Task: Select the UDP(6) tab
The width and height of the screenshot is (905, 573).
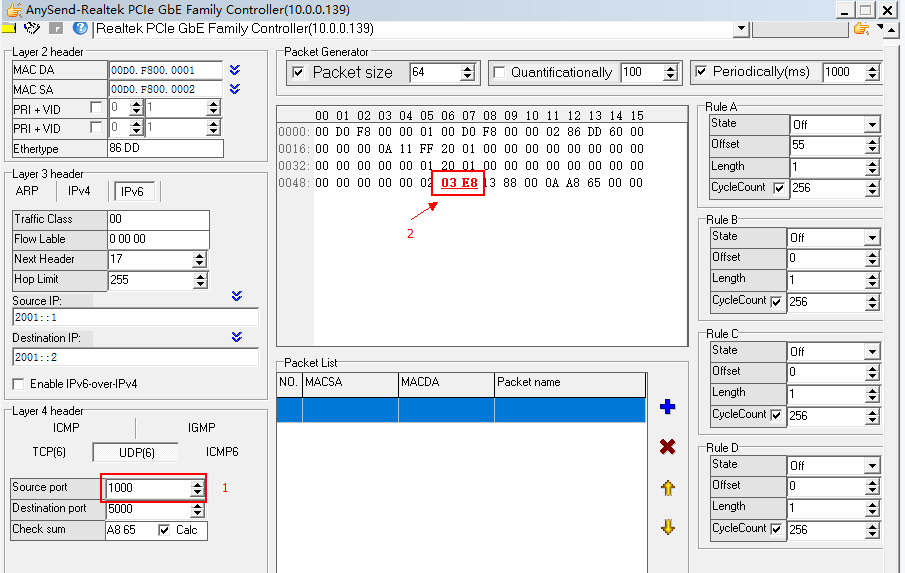Action: point(136,452)
